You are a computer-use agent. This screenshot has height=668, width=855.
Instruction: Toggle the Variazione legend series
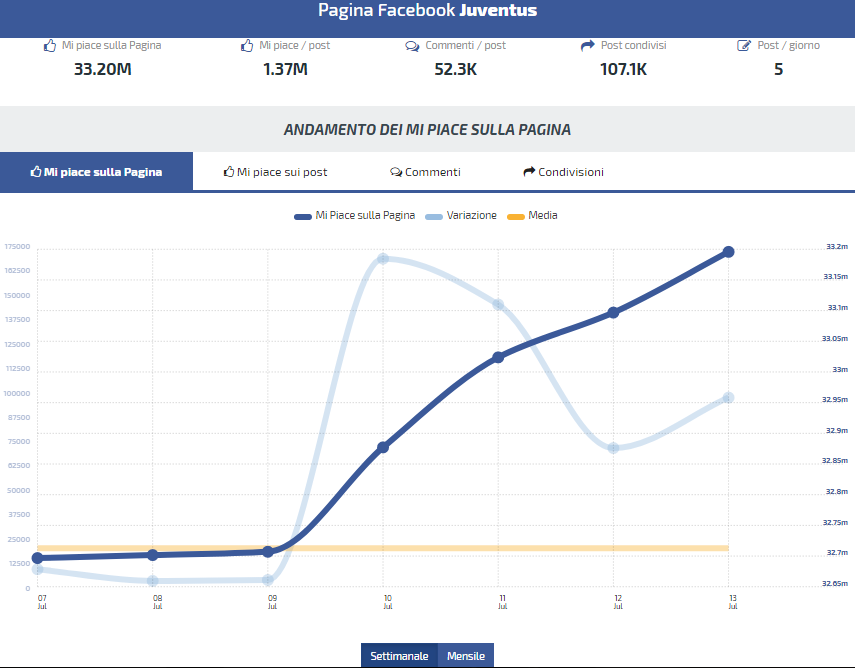tap(461, 215)
